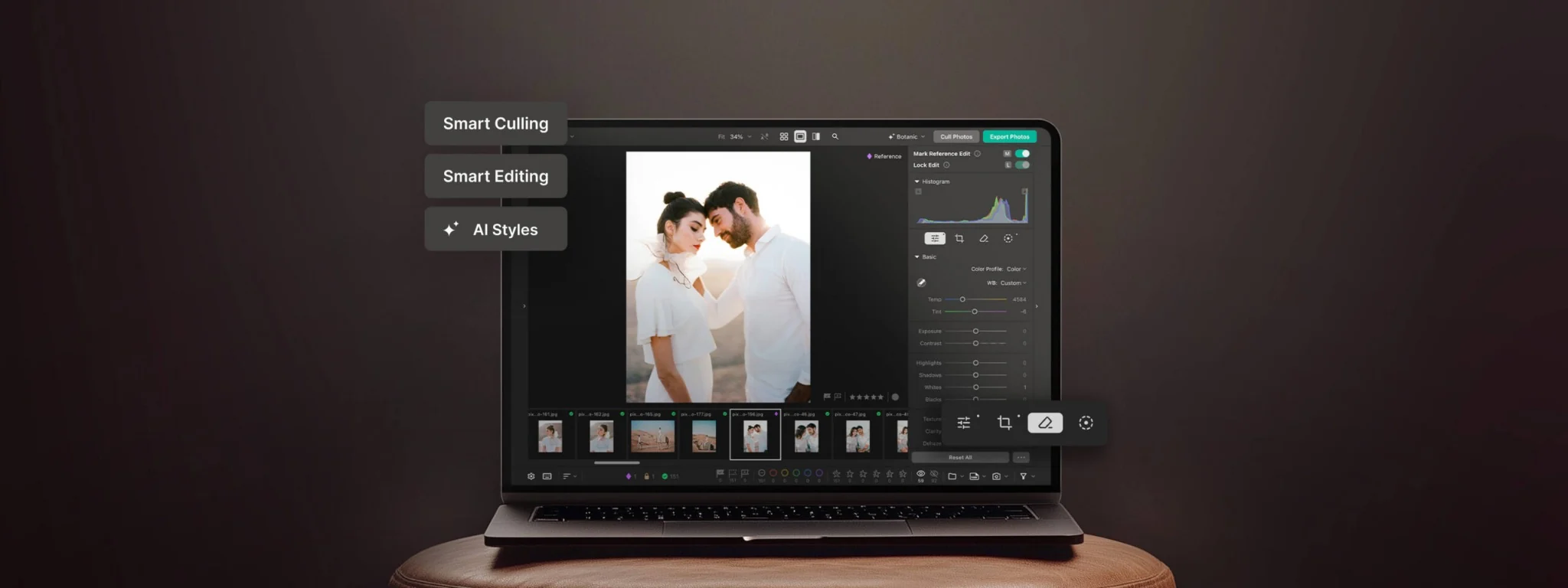Screen dimensions: 1568x588
Task: Toggle the Mark Reference Edit switch
Action: [1023, 154]
